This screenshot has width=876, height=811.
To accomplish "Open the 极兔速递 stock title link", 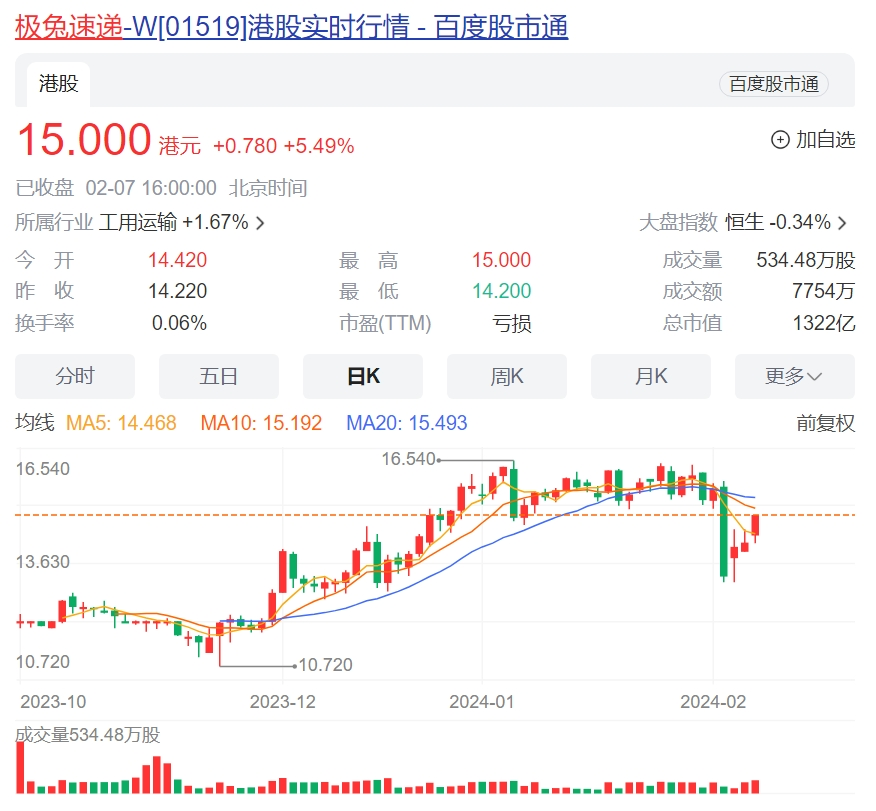I will (68, 27).
